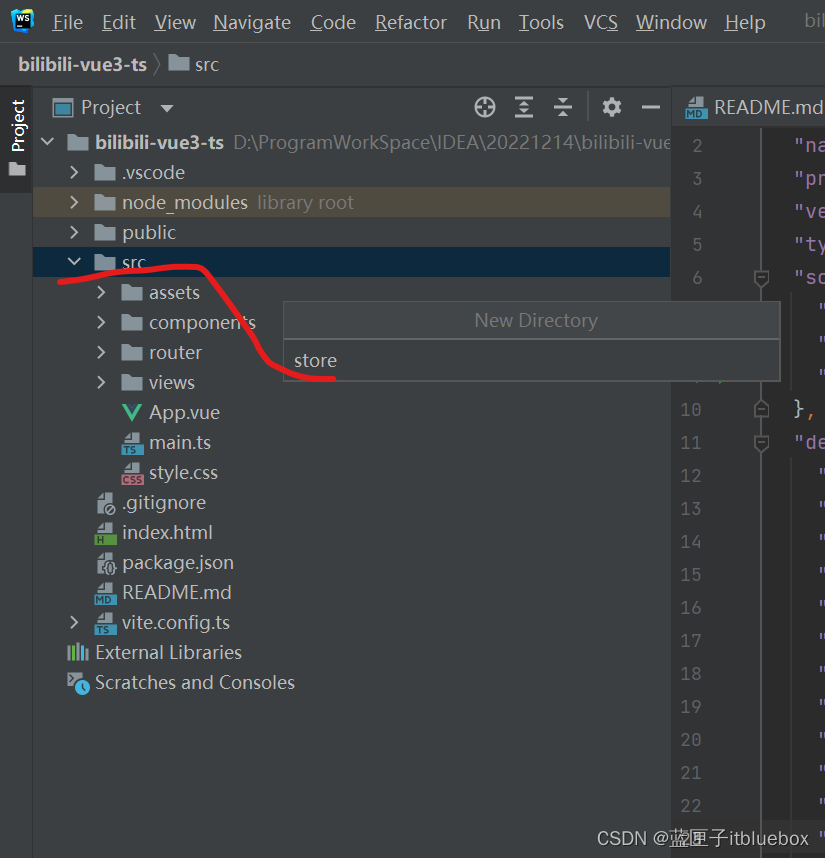The width and height of the screenshot is (825, 858).
Task: Collapse the src folder
Action: click(x=74, y=262)
